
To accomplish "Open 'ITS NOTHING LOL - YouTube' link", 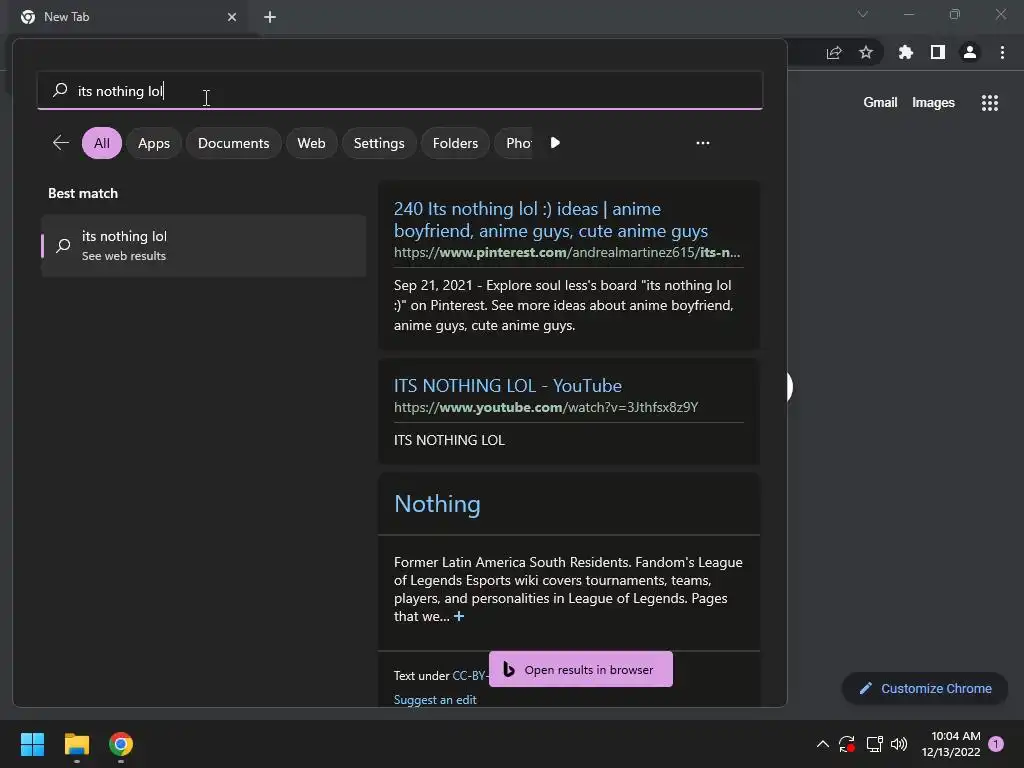I will (507, 385).
